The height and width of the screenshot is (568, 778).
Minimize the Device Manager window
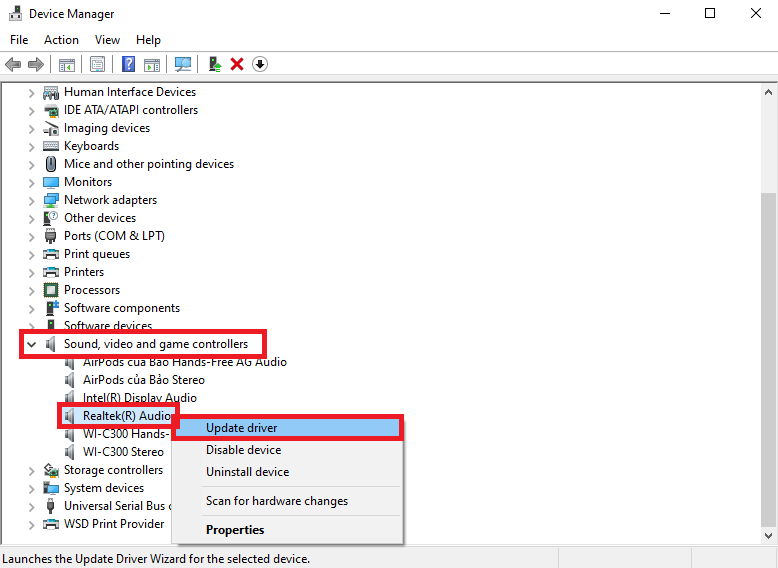(665, 13)
